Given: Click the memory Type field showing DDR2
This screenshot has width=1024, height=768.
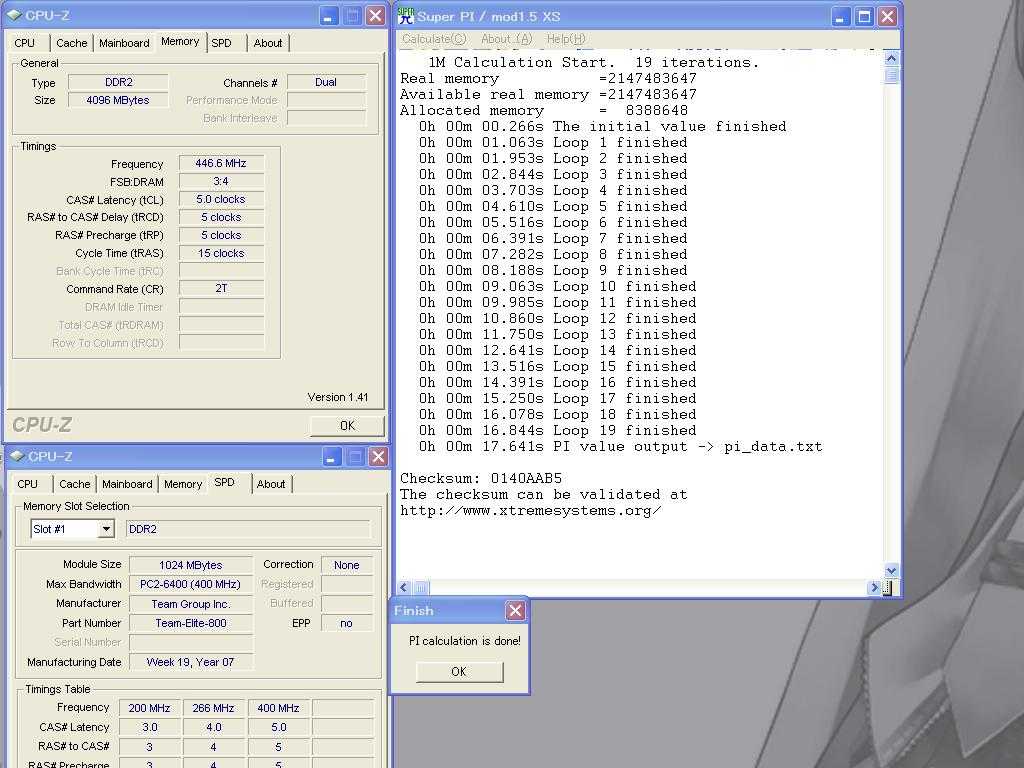Looking at the screenshot, I should click(118, 82).
